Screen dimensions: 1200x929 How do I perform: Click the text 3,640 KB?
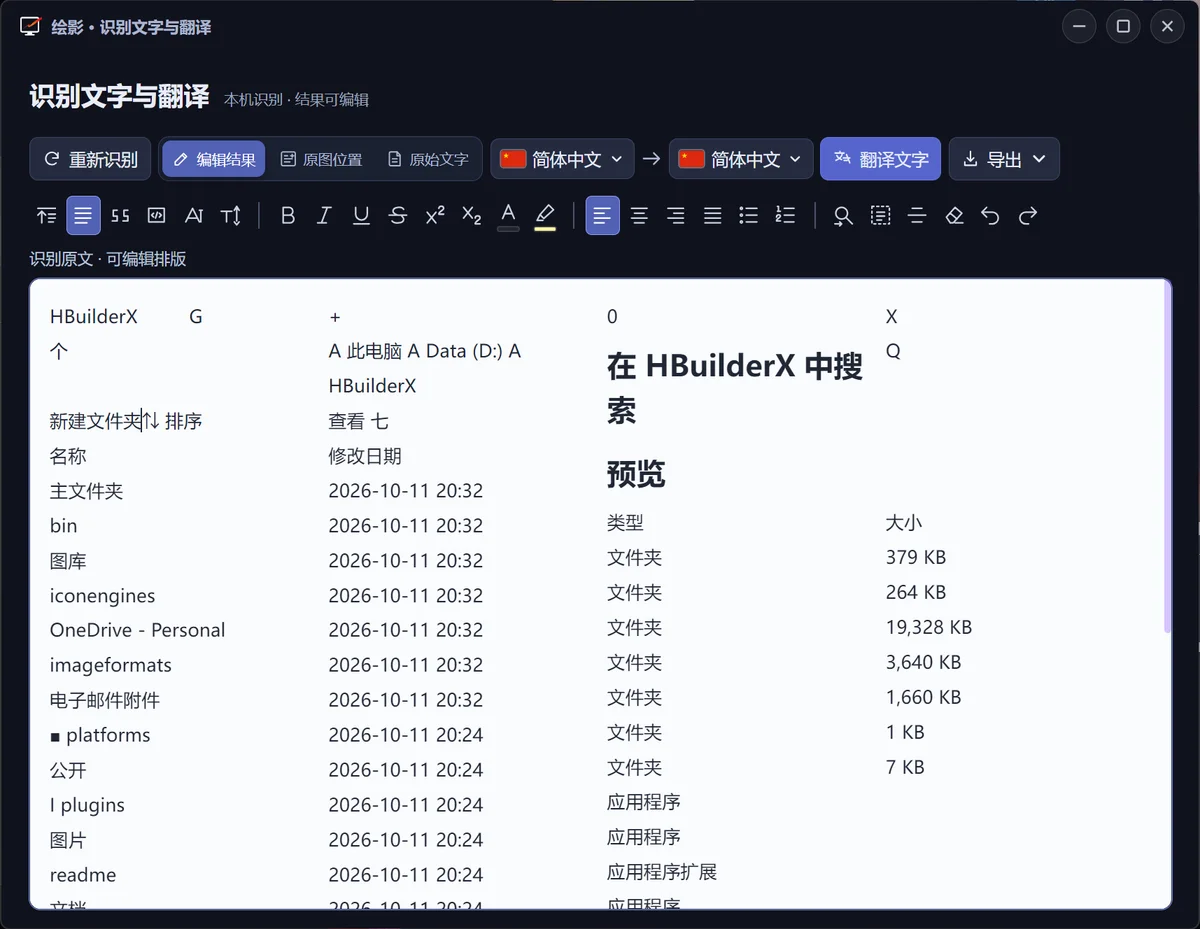923,662
